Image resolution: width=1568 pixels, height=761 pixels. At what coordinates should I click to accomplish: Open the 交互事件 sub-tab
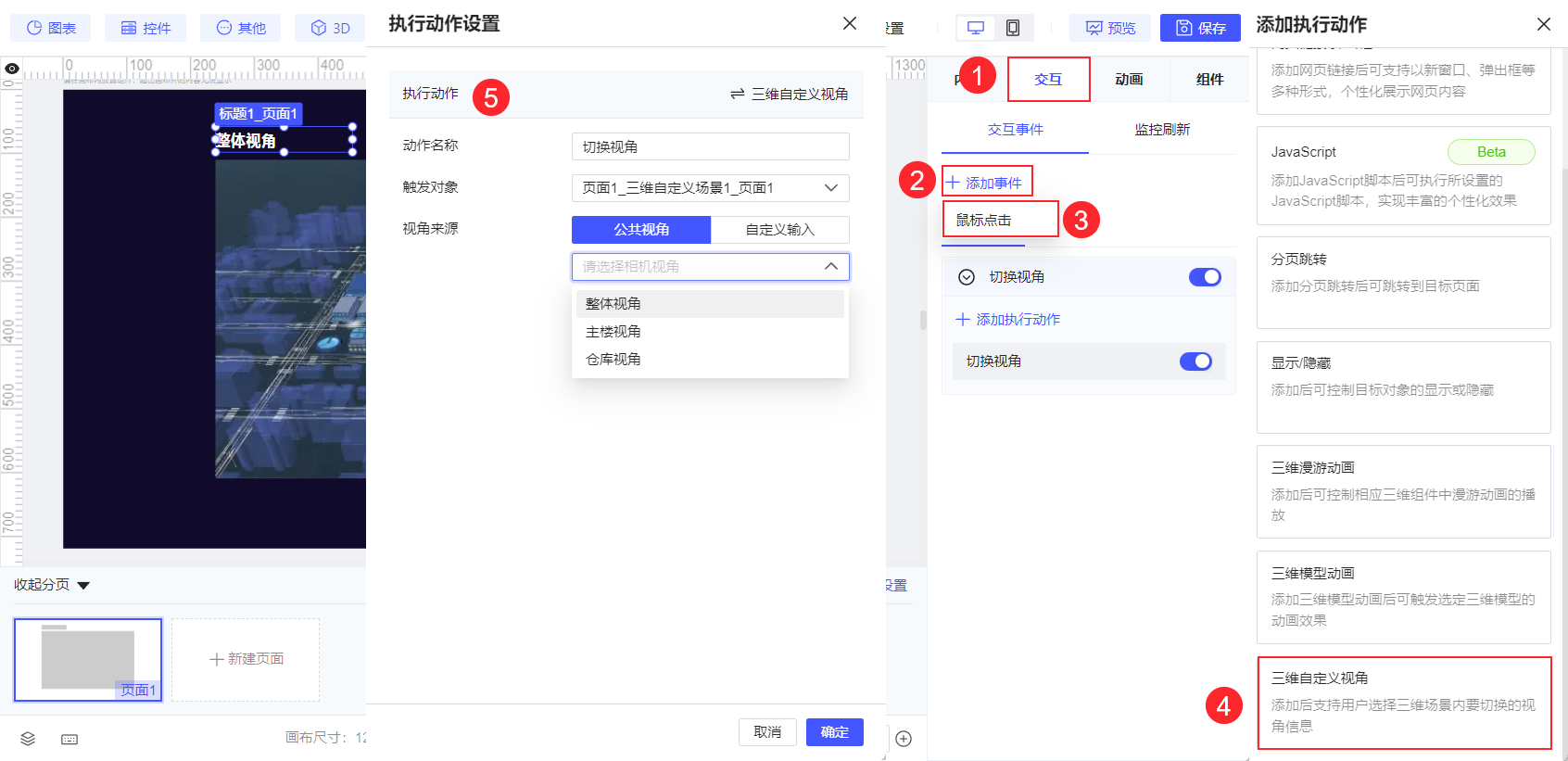[x=1015, y=129]
